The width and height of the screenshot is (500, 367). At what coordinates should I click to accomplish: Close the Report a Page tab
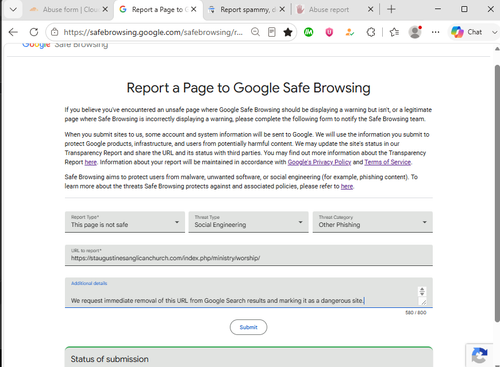tap(194, 9)
